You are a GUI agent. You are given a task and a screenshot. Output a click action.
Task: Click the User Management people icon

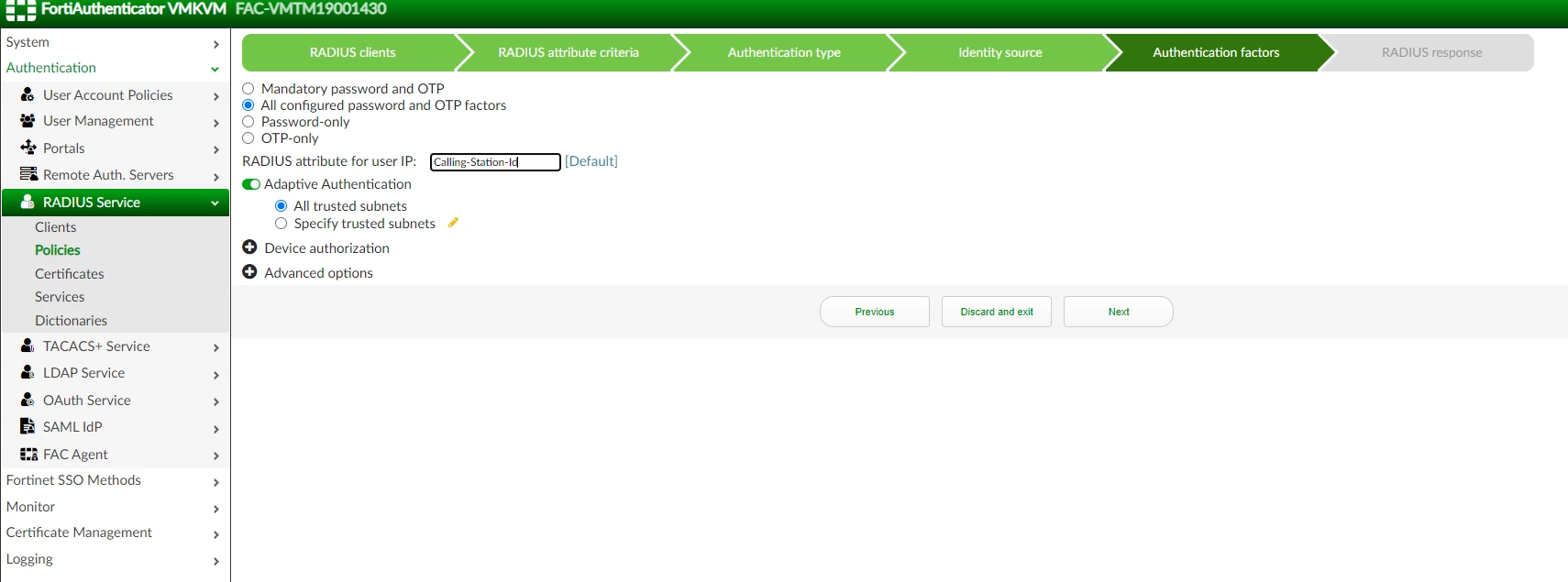pos(28,121)
